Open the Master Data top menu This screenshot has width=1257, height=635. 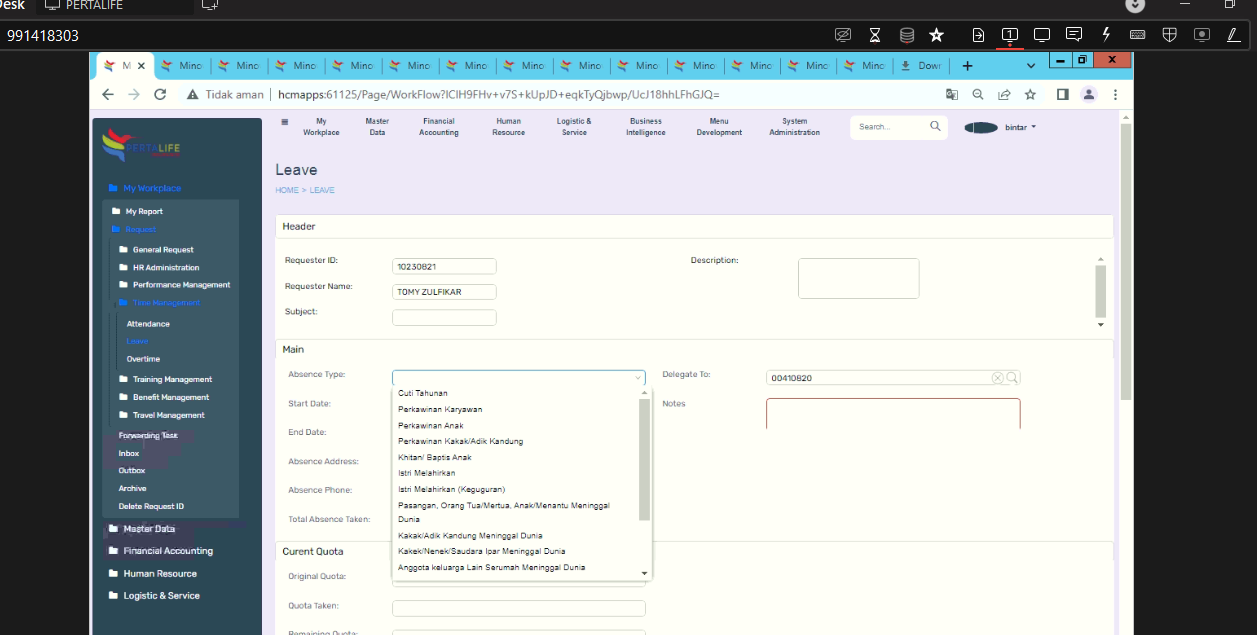[377, 127]
